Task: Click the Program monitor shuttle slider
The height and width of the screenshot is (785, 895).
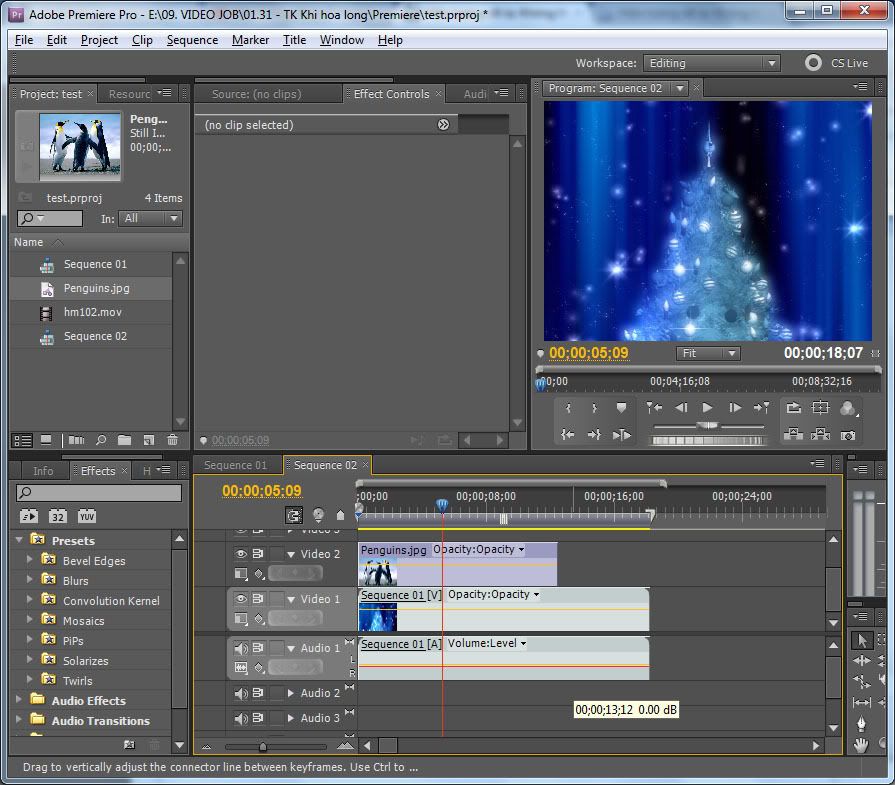Action: [708, 425]
